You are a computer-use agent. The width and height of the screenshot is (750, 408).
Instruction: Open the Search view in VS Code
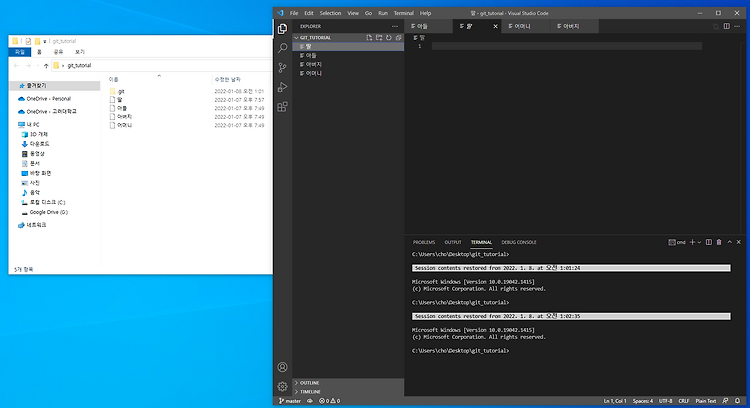point(283,48)
